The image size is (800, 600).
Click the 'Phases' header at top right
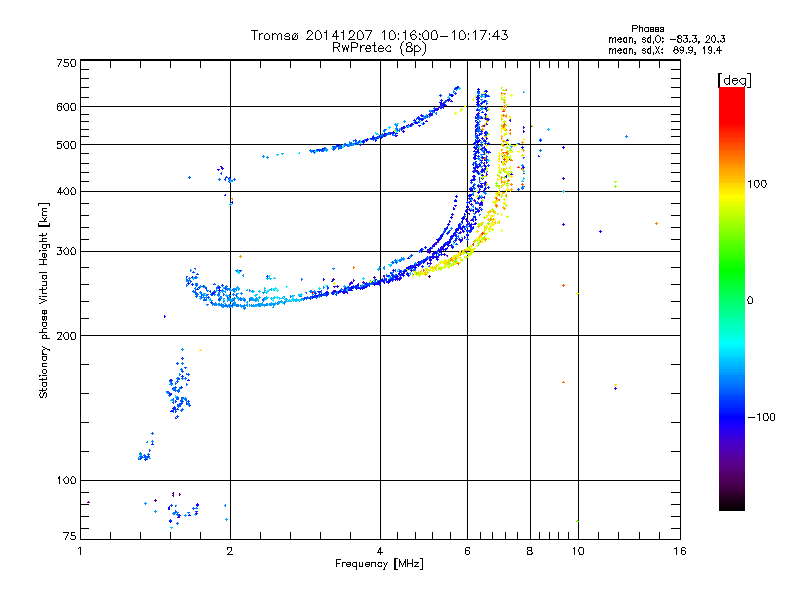point(647,29)
